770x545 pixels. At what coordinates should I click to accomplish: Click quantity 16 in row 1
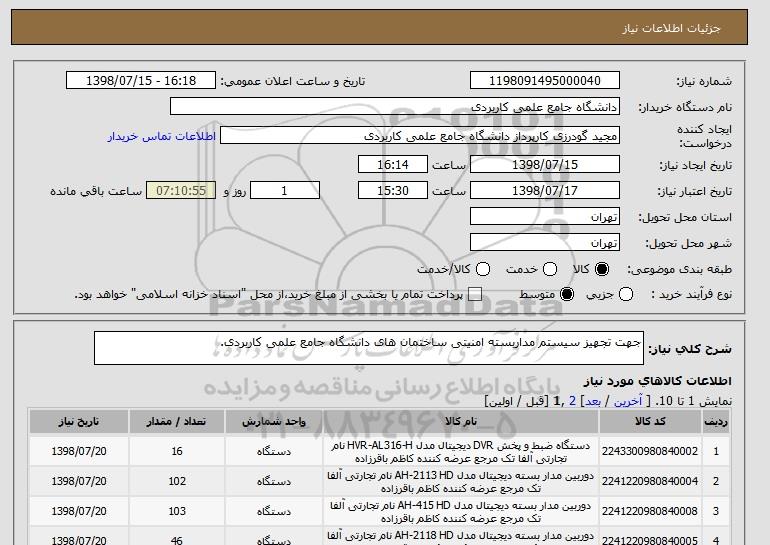pyautogui.click(x=177, y=451)
